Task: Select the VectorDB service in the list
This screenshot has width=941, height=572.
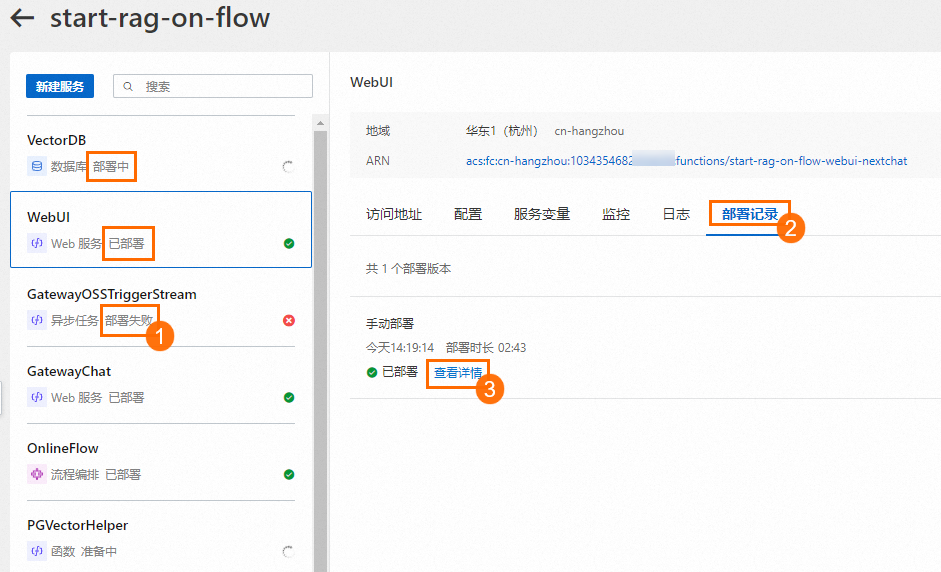Action: click(161, 153)
